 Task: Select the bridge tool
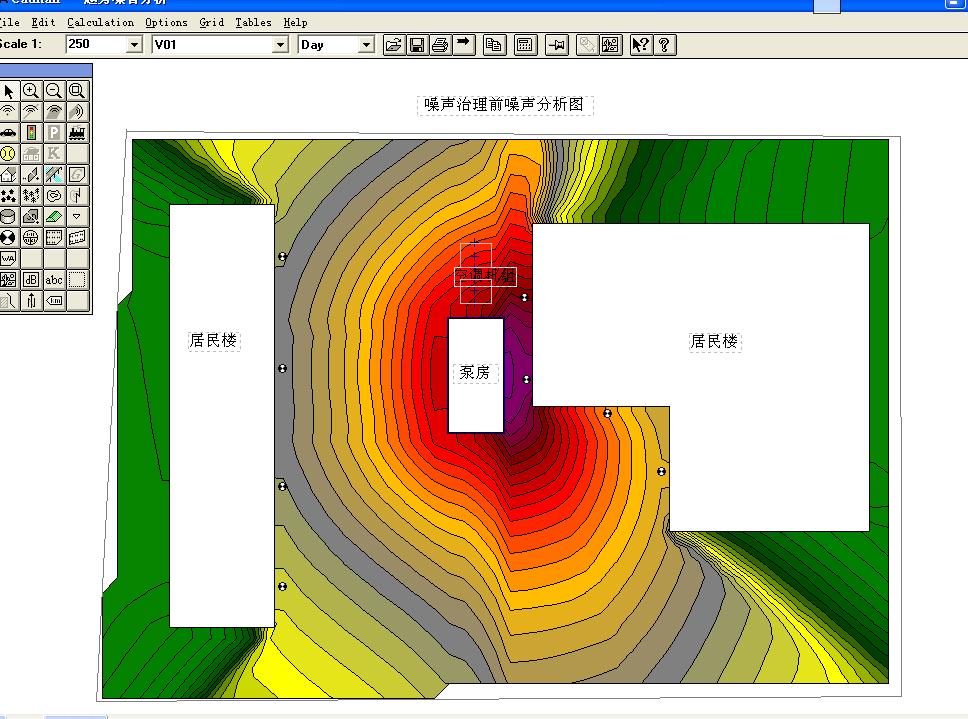point(54,175)
